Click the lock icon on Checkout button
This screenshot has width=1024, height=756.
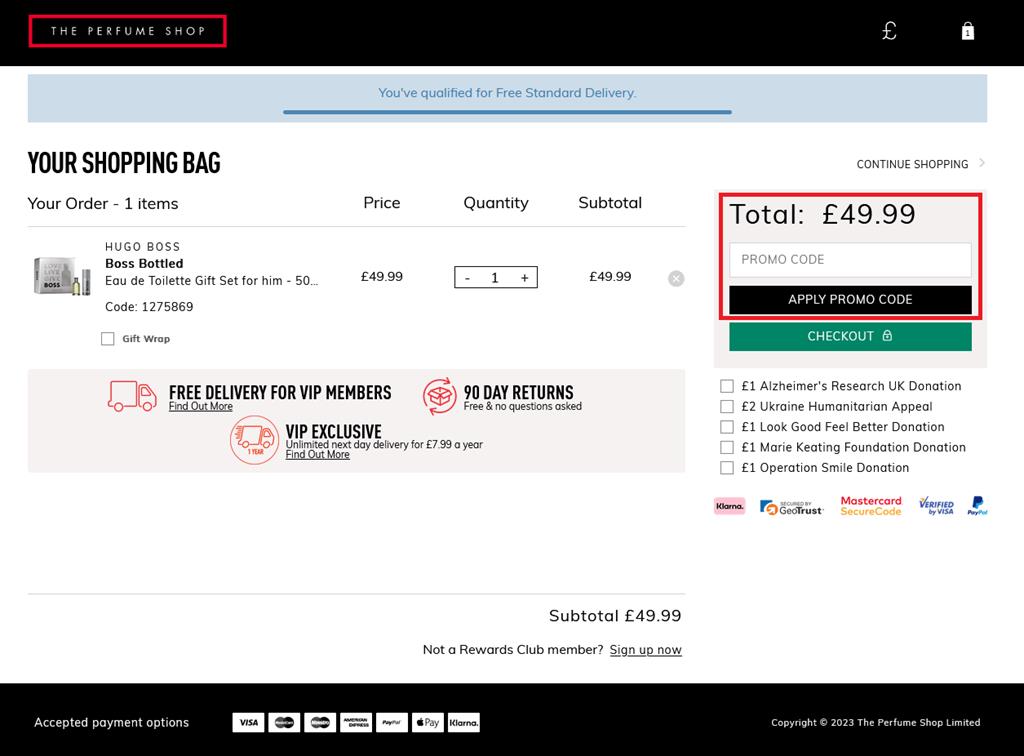tap(887, 336)
